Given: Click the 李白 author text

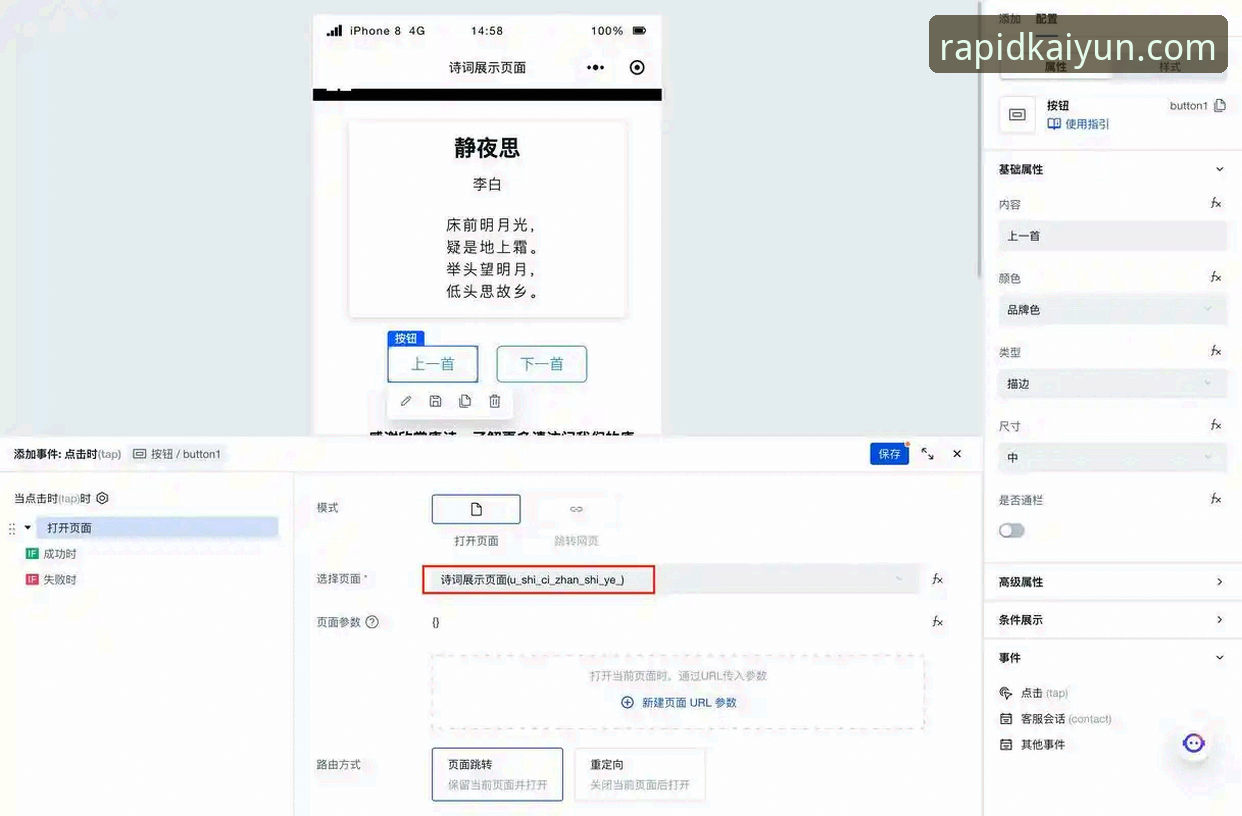Looking at the screenshot, I should pos(487,185).
